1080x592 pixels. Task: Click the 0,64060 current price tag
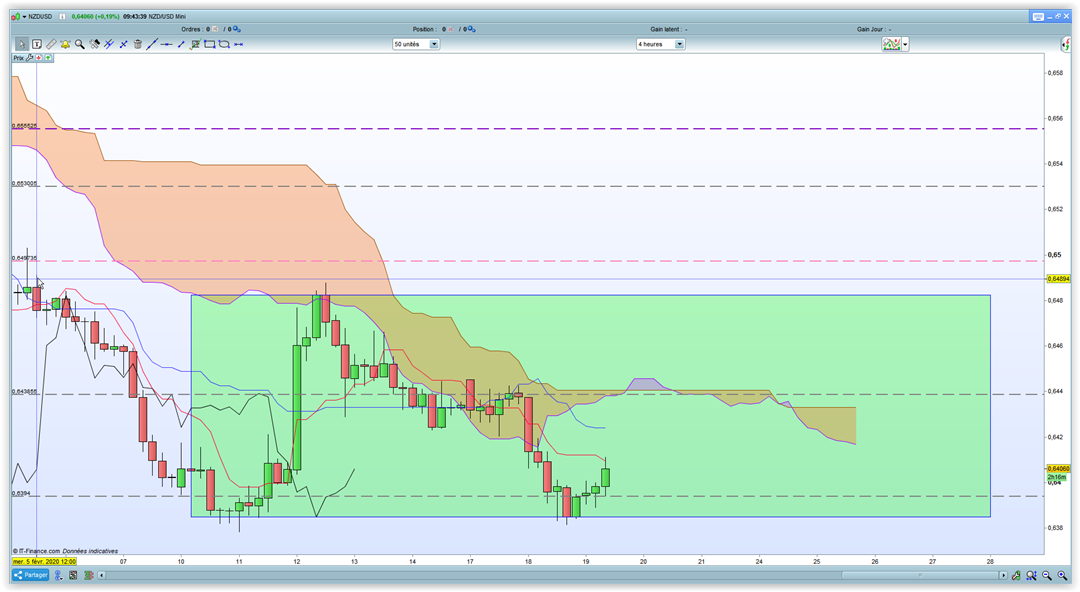1058,468
